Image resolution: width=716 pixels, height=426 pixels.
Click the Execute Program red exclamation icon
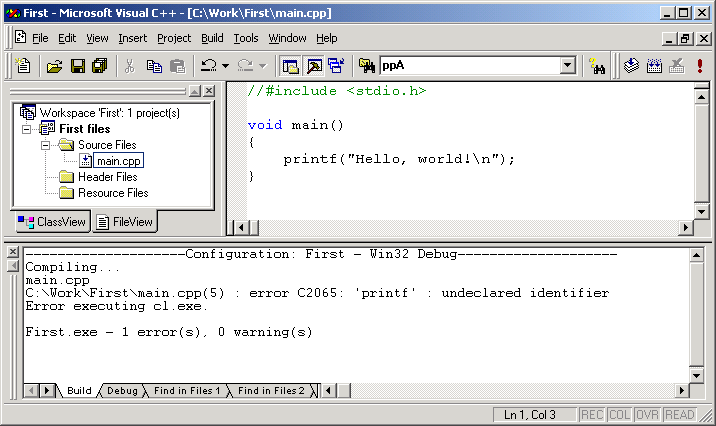pos(700,66)
